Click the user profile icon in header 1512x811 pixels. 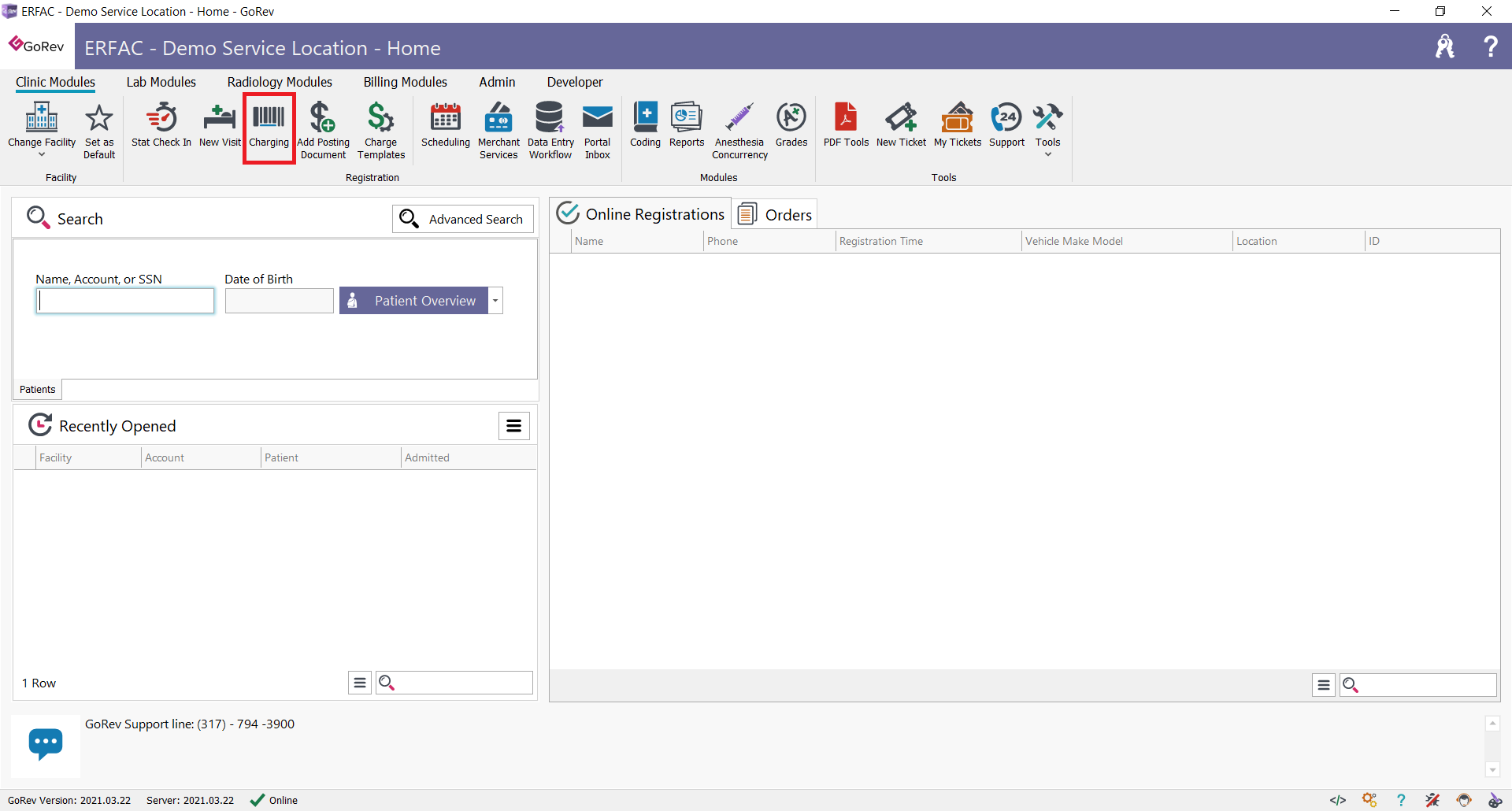(1444, 46)
